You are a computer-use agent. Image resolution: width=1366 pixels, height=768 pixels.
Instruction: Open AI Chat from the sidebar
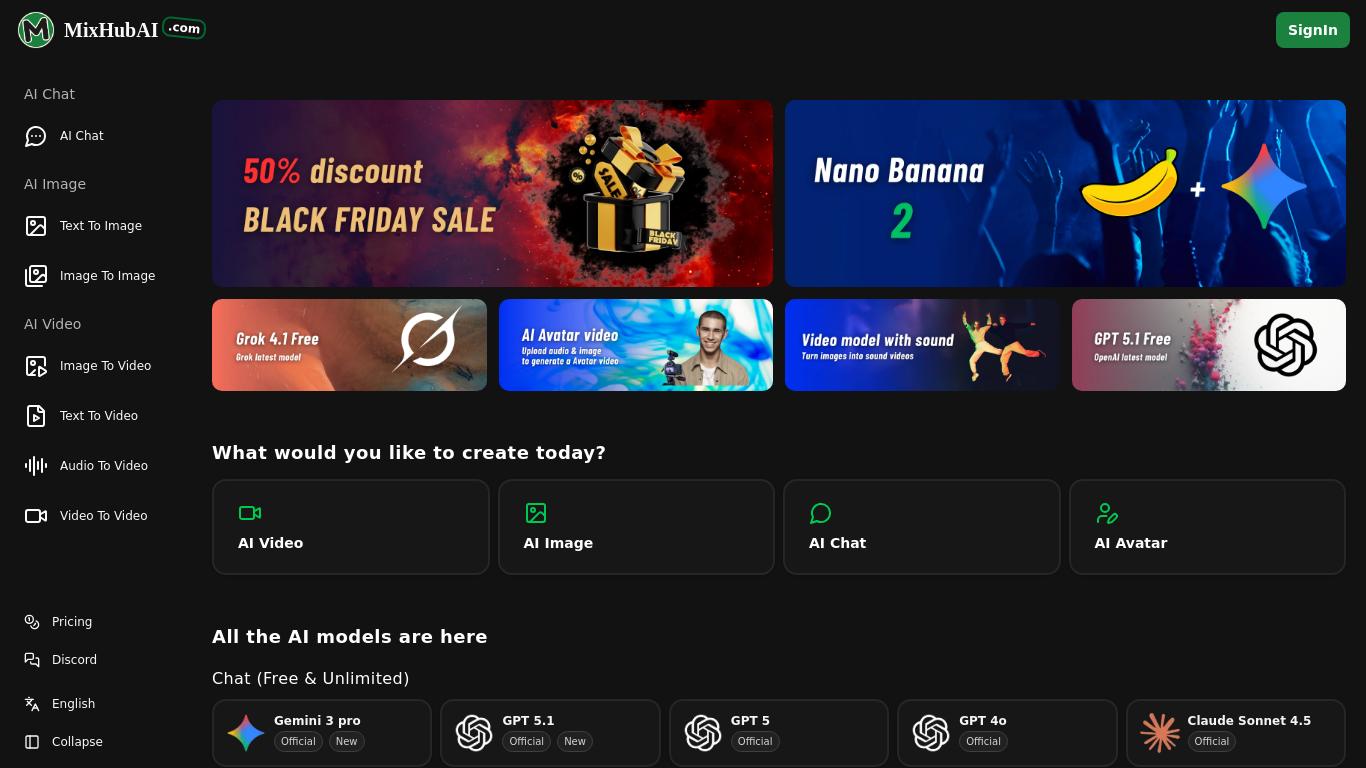(81, 136)
